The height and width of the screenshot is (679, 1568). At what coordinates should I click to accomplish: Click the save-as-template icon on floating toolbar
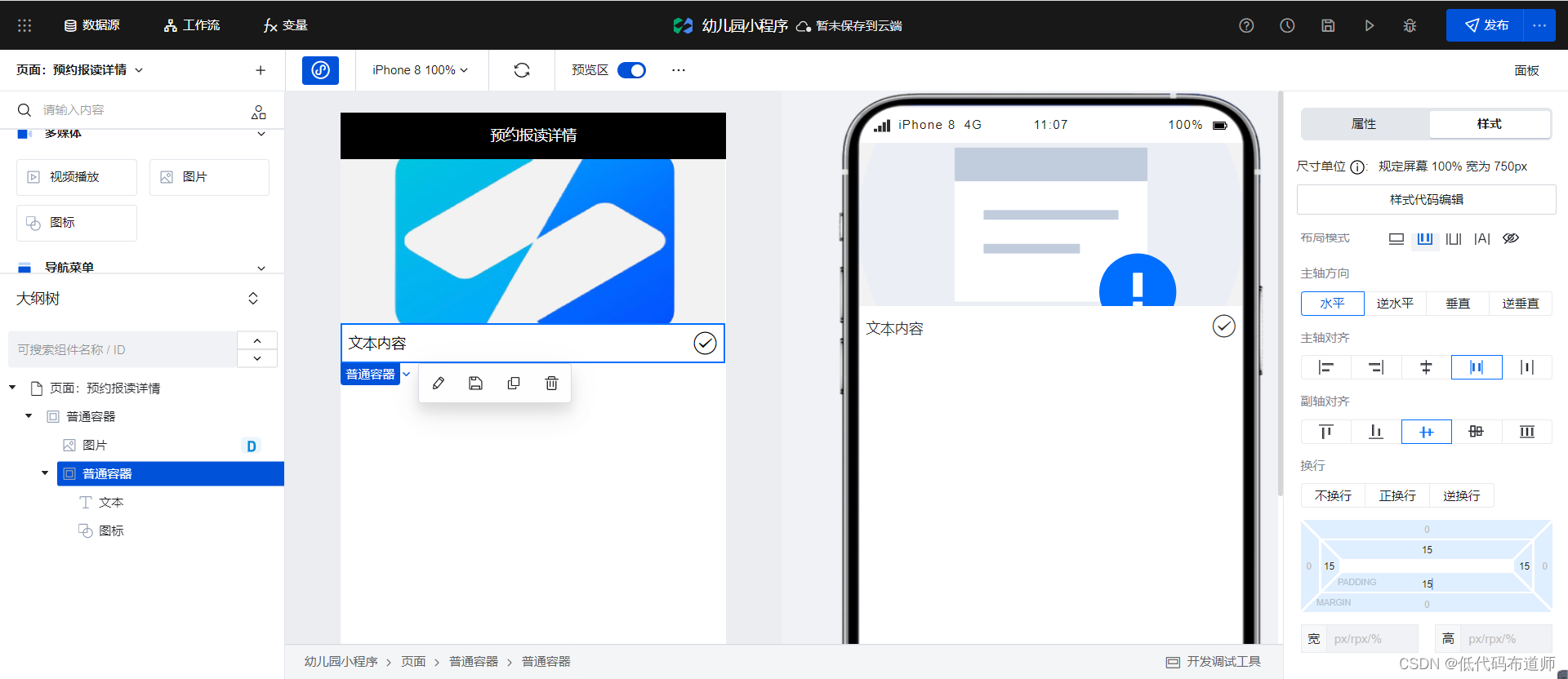pos(476,383)
